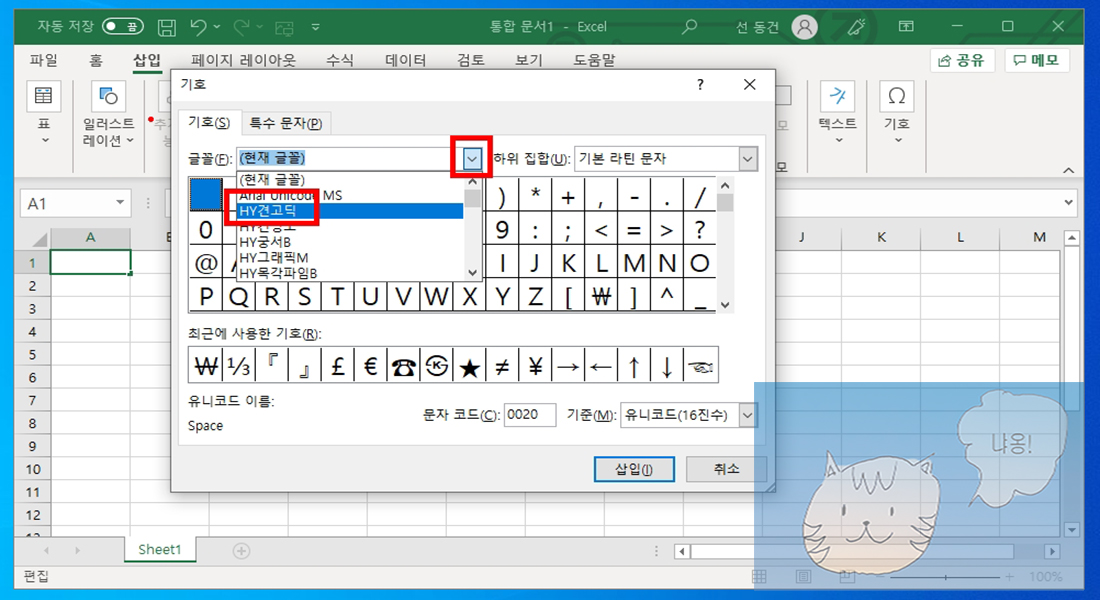Click the dialog help question mark
Screen dimensions: 1100x600
[x=699, y=85]
